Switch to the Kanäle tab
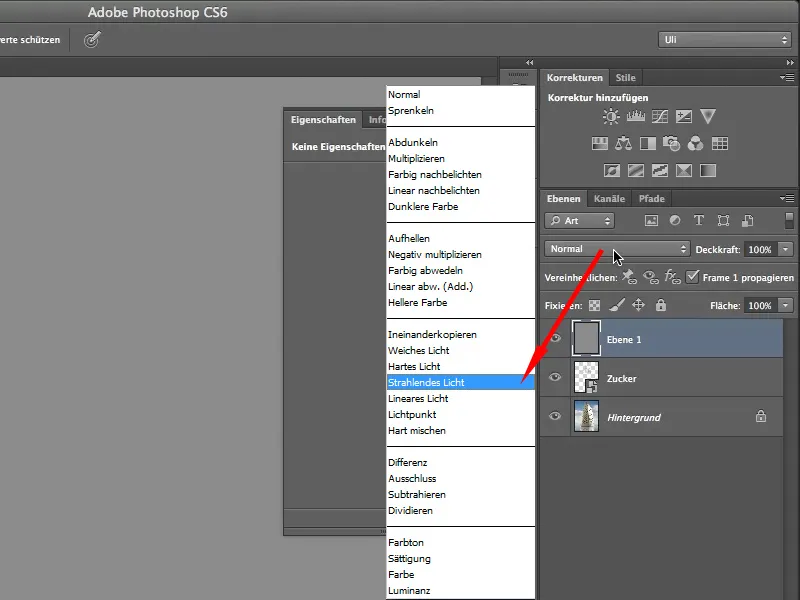This screenshot has width=800, height=600. (609, 198)
